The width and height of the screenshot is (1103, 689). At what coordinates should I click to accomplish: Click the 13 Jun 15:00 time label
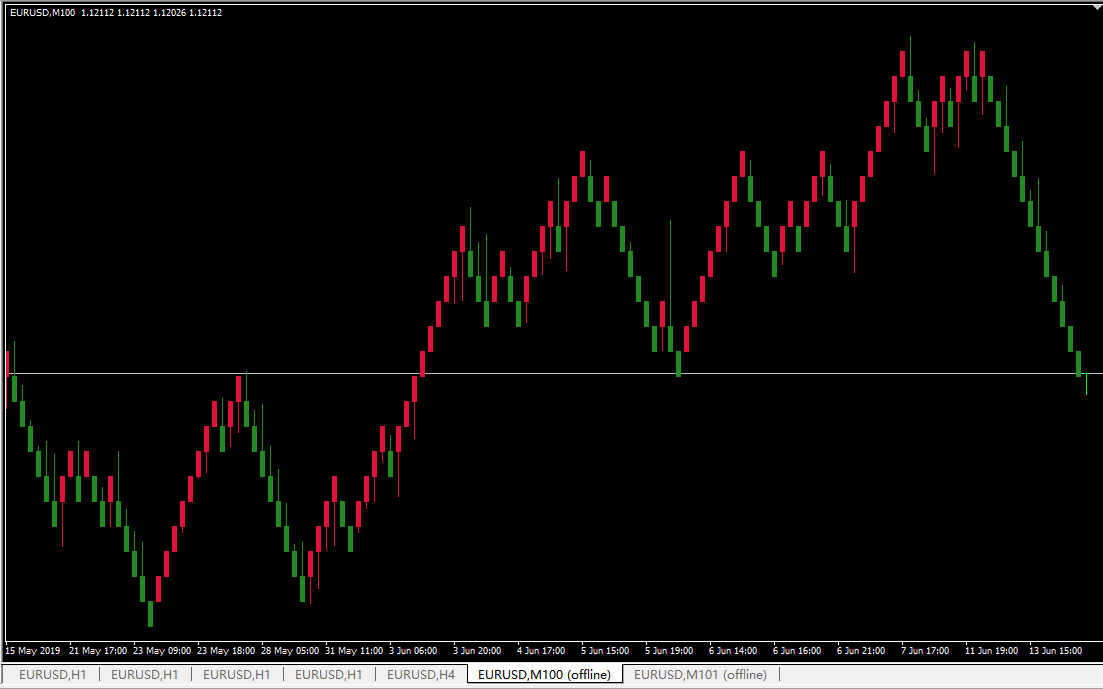pyautogui.click(x=1053, y=650)
